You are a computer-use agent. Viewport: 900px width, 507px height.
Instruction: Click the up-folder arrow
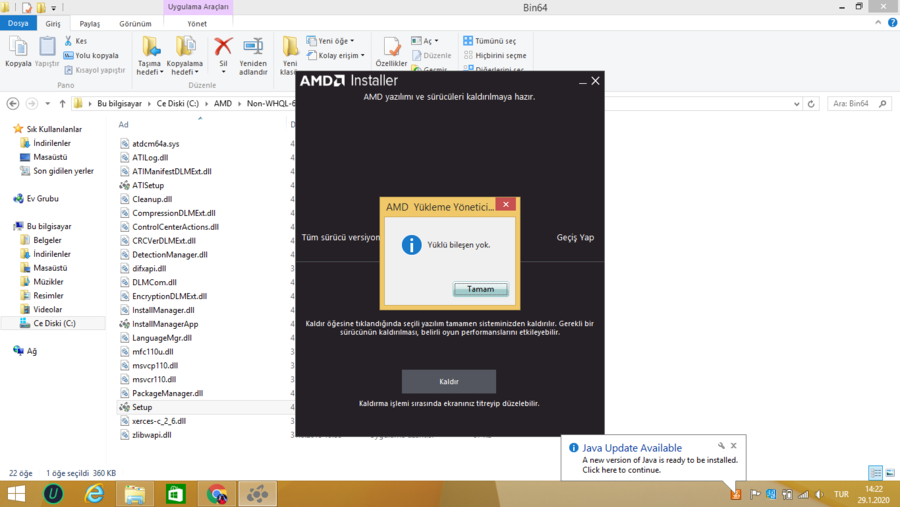(x=62, y=104)
